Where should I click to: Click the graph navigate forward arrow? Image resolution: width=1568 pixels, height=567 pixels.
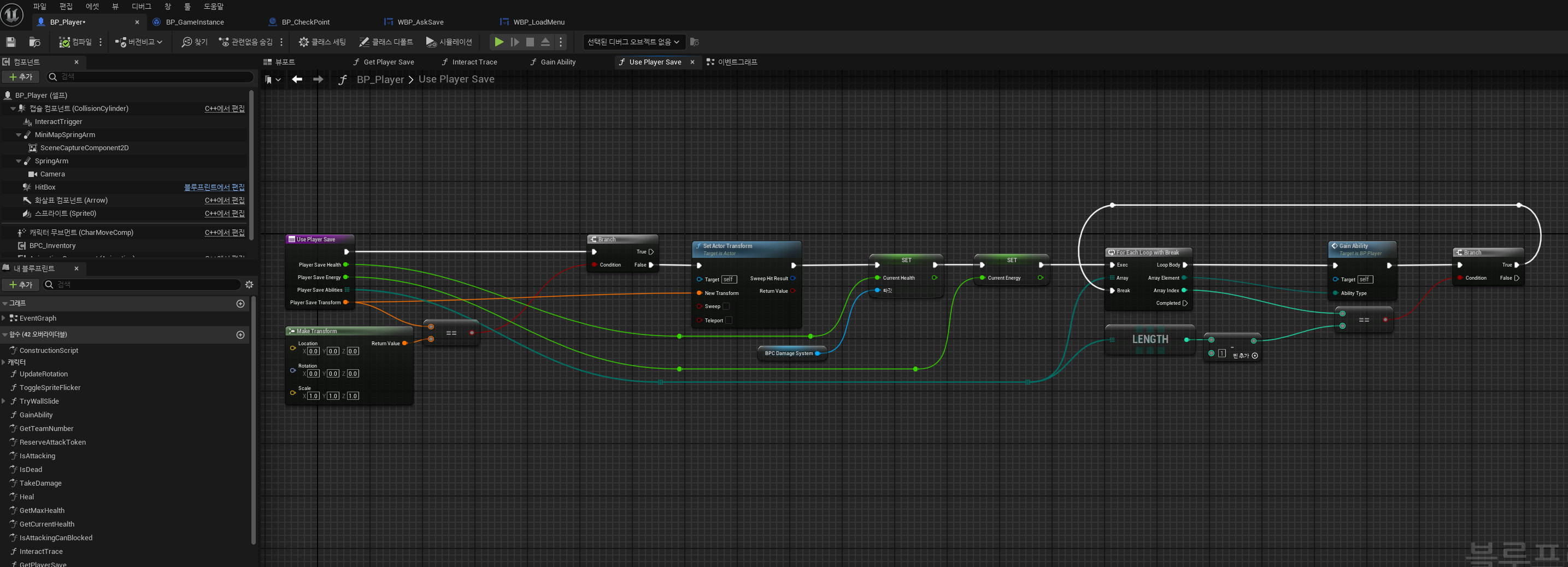click(318, 79)
